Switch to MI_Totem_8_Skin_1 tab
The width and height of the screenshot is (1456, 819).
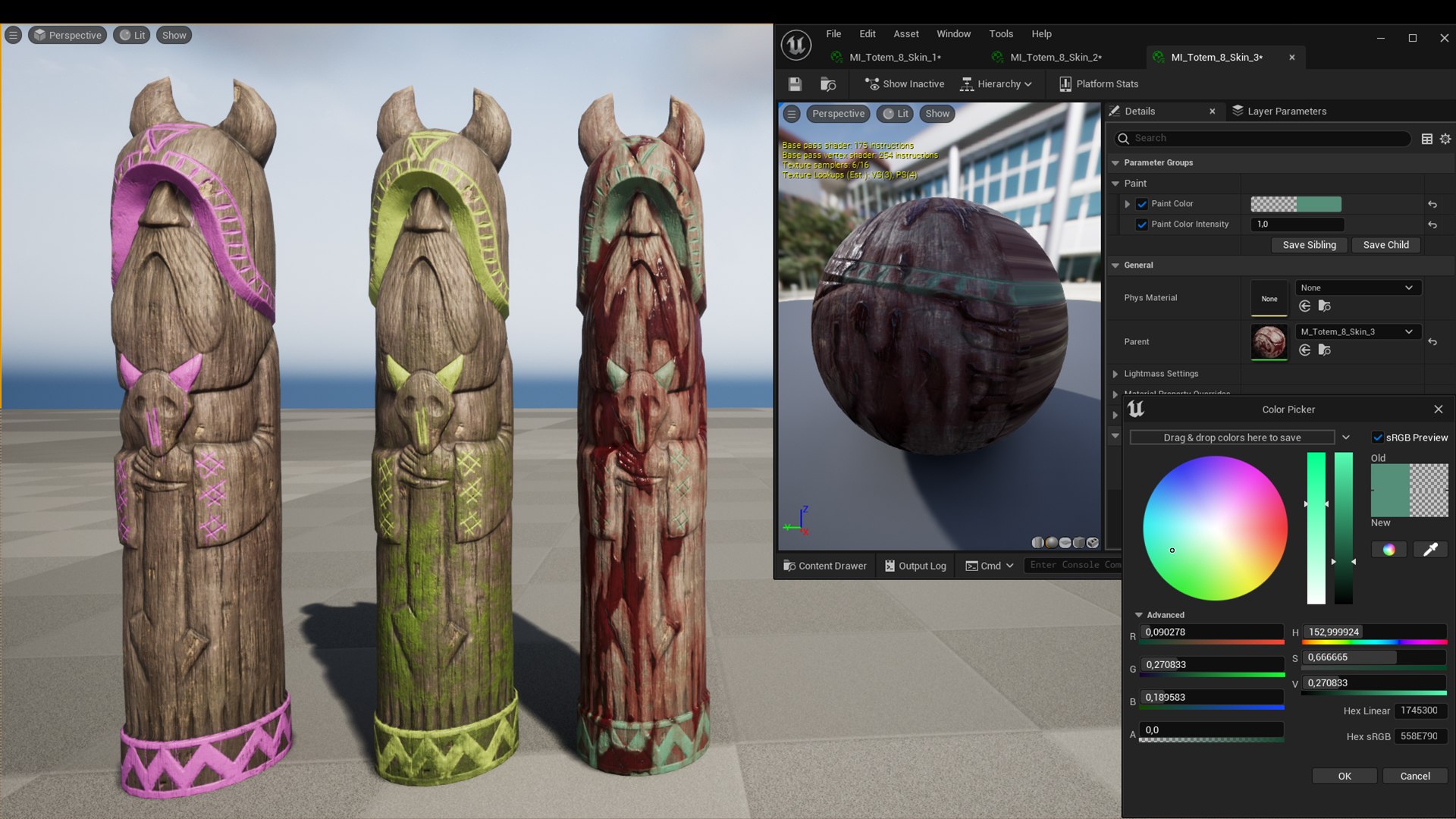pos(895,58)
